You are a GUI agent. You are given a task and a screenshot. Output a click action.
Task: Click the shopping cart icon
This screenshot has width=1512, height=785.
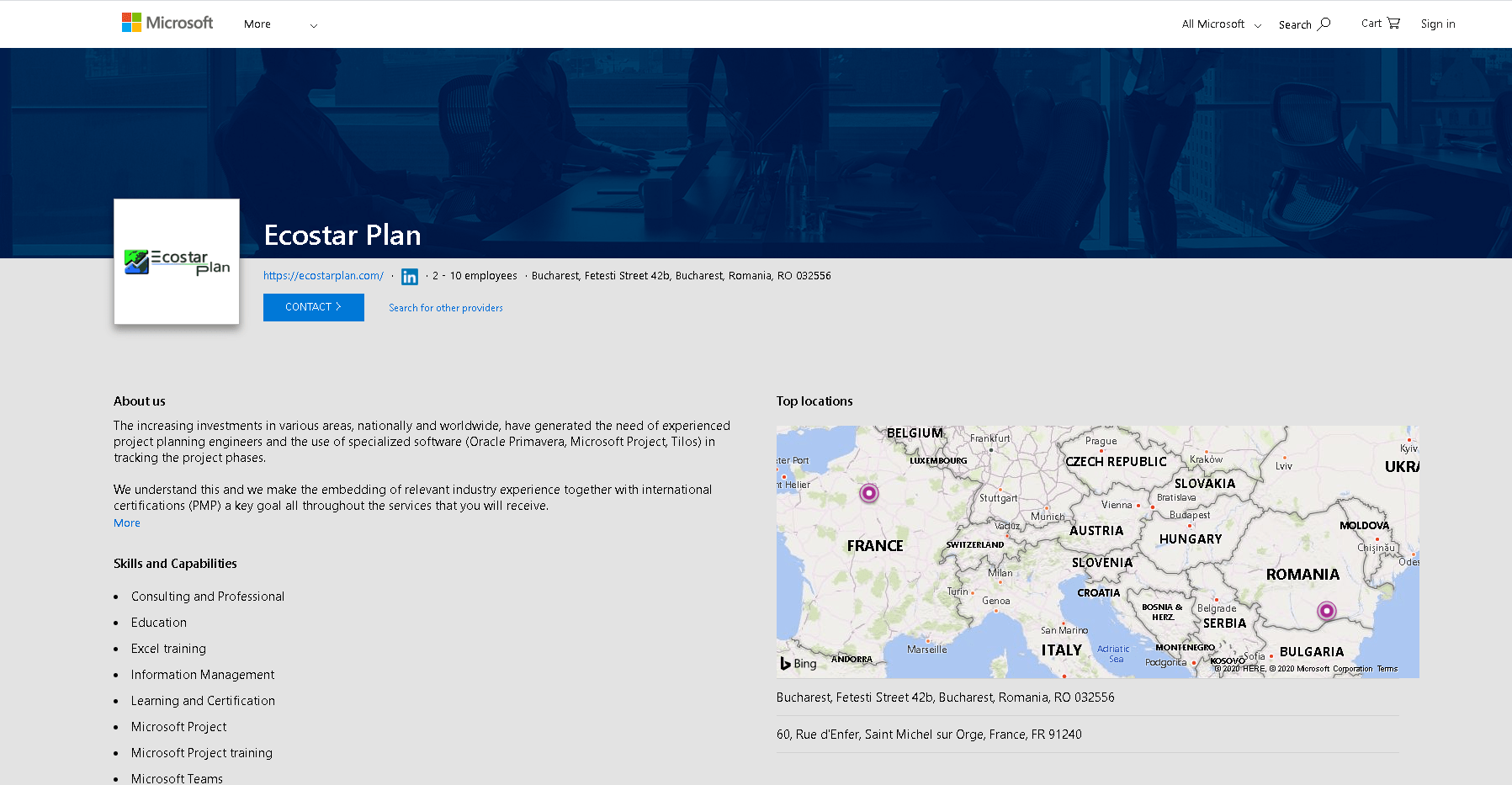click(1393, 24)
